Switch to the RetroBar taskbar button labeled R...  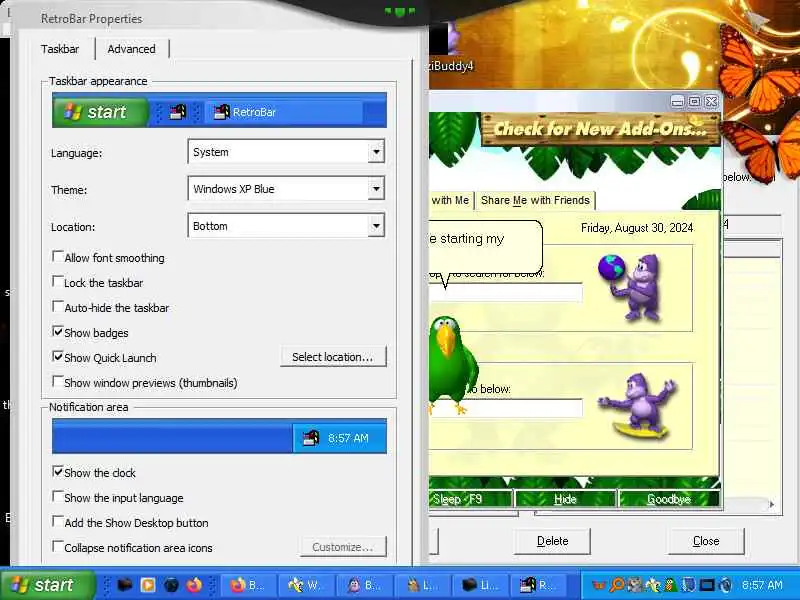[x=540, y=585]
